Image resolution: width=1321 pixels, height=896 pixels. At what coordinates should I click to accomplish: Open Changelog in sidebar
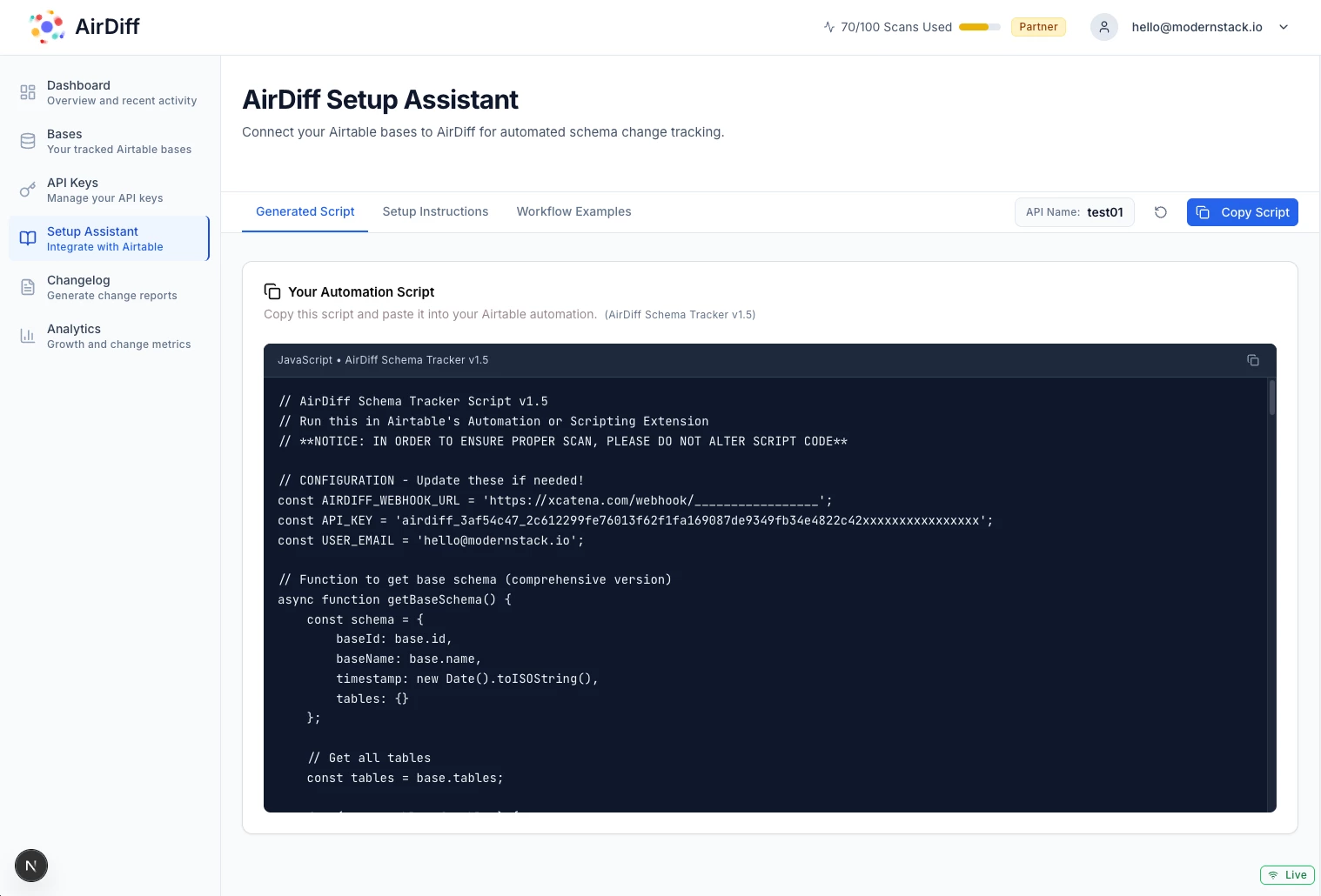pos(110,287)
